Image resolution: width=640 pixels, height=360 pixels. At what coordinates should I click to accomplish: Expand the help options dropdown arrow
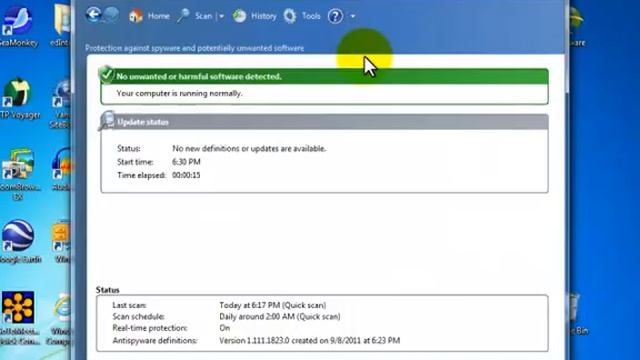(x=353, y=17)
